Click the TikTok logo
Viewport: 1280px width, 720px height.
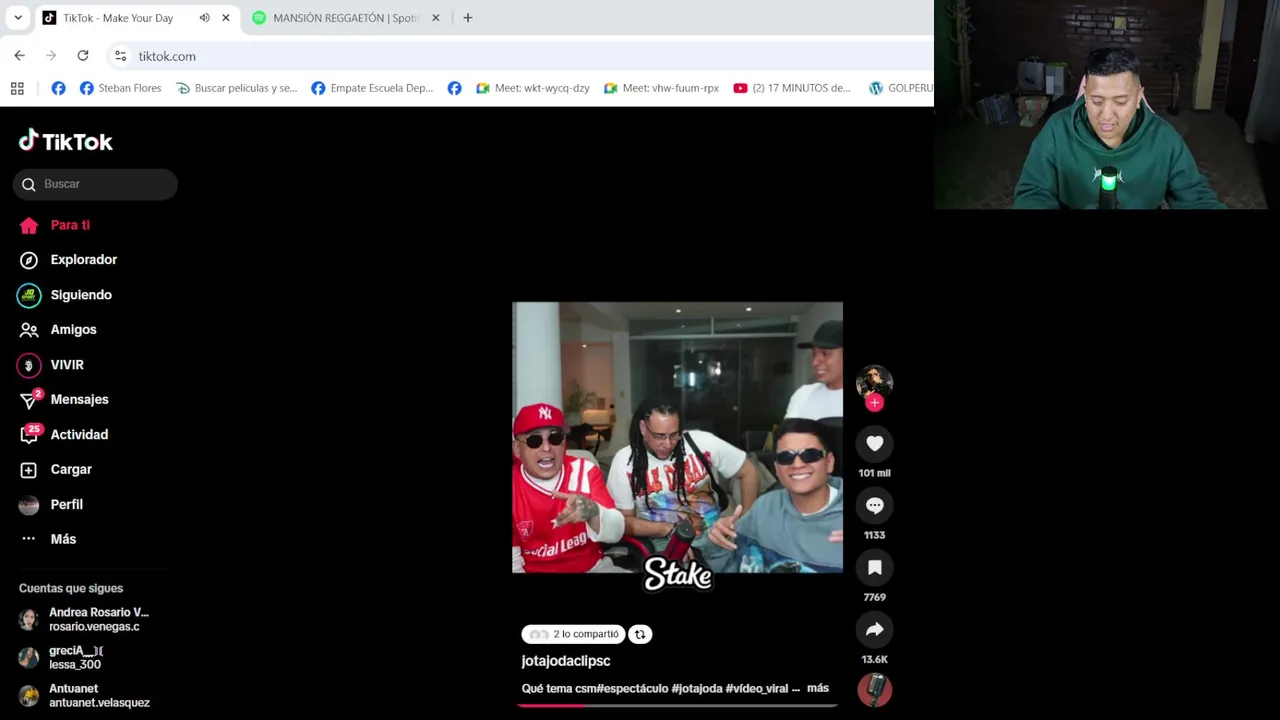66,141
